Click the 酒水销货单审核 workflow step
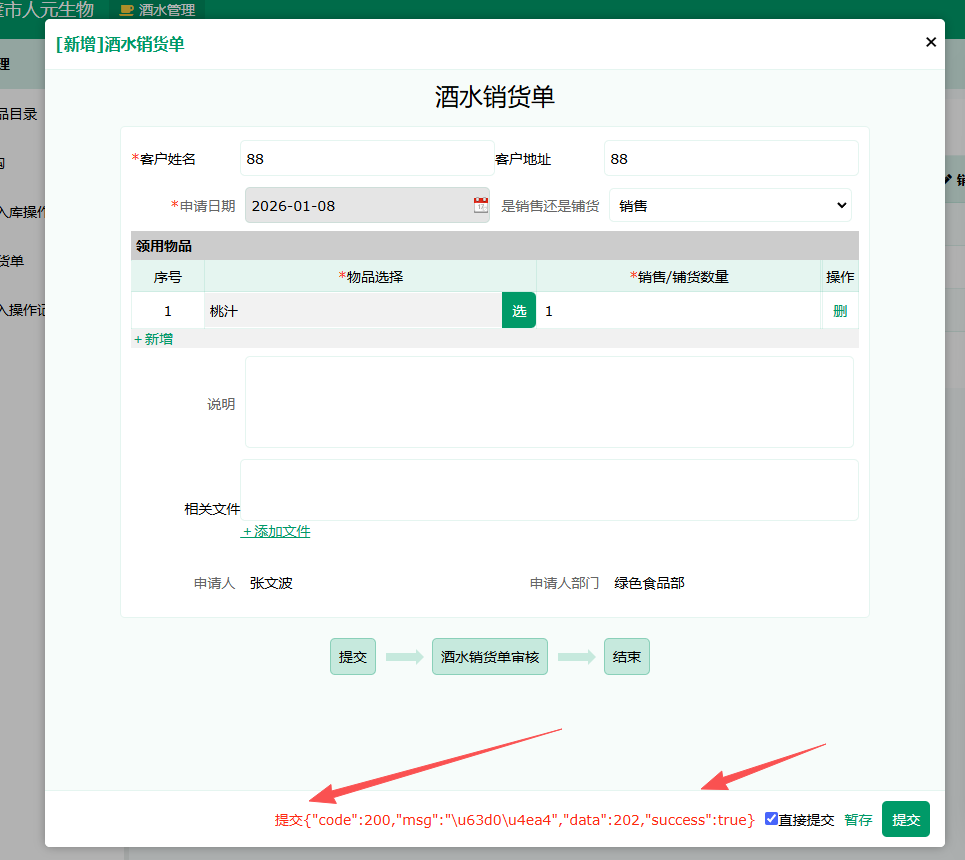The width and height of the screenshot is (965, 860). [490, 657]
